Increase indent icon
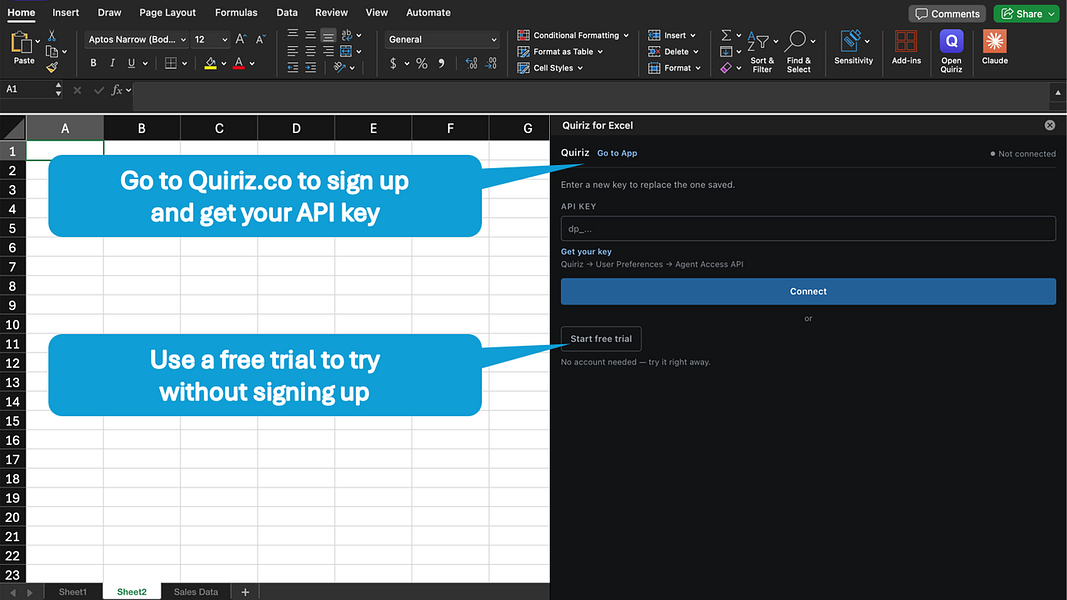Screen dimensions: 1067x600 coord(310,67)
